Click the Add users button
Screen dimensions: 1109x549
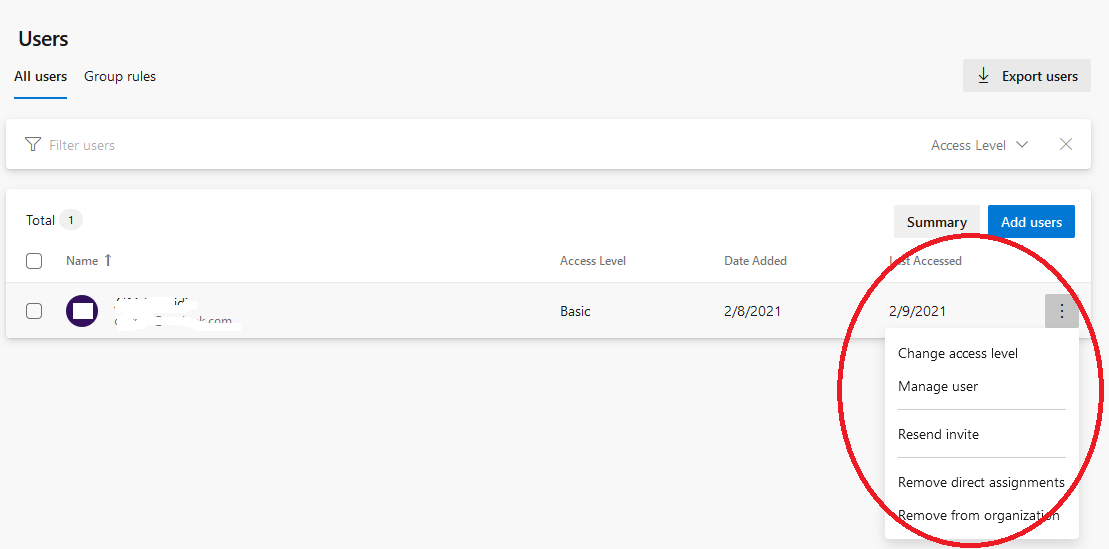(1031, 221)
